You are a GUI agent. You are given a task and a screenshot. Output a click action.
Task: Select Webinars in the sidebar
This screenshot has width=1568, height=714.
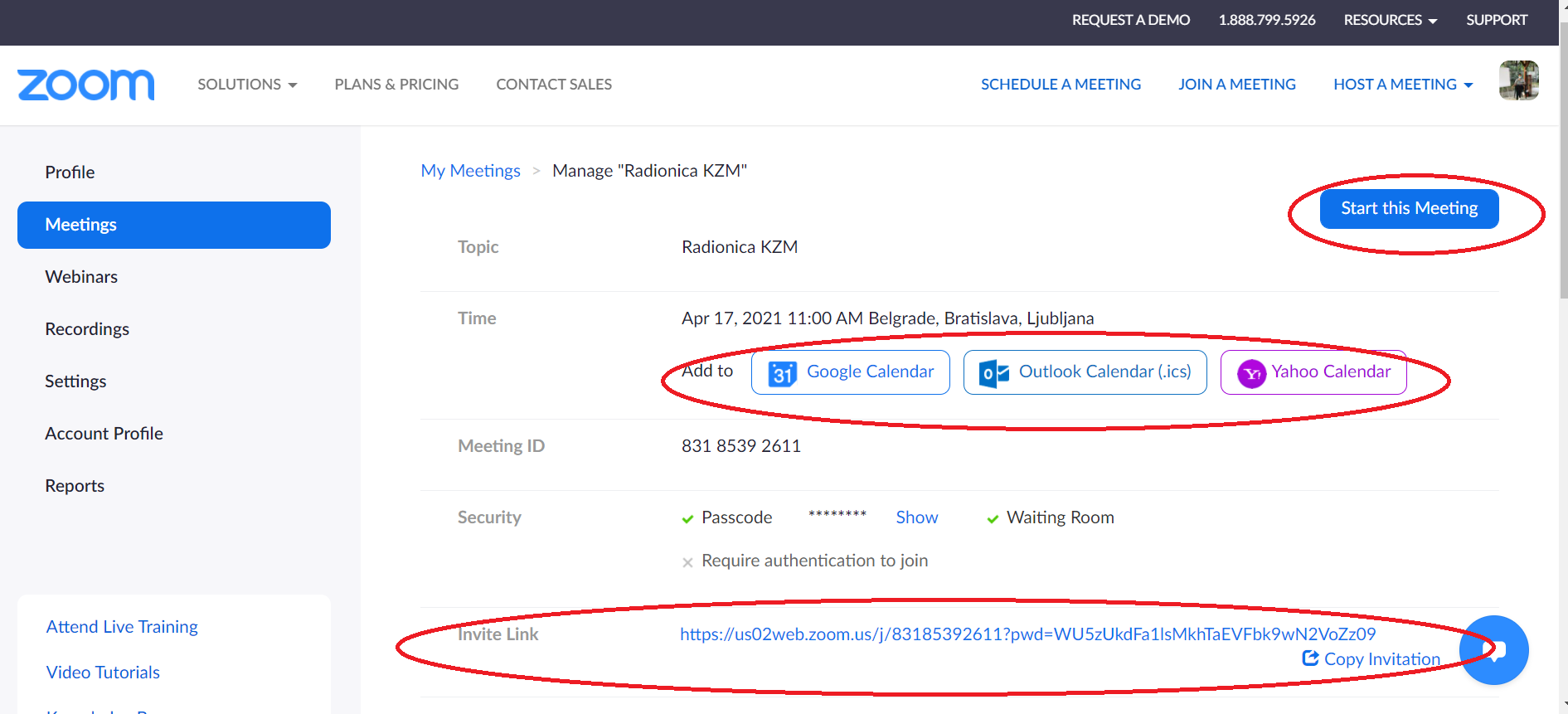(x=174, y=277)
